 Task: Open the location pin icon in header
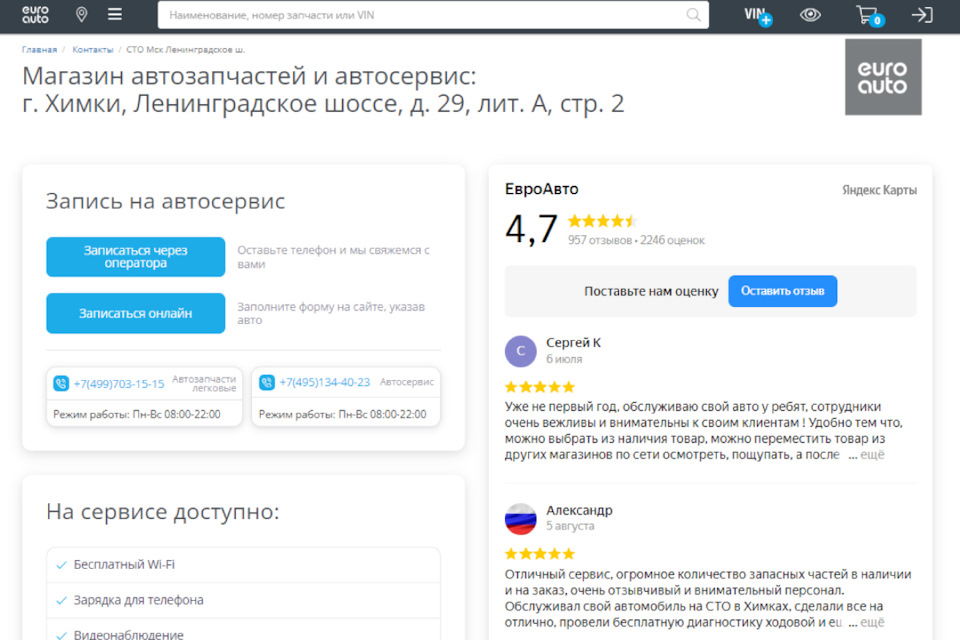pos(81,15)
